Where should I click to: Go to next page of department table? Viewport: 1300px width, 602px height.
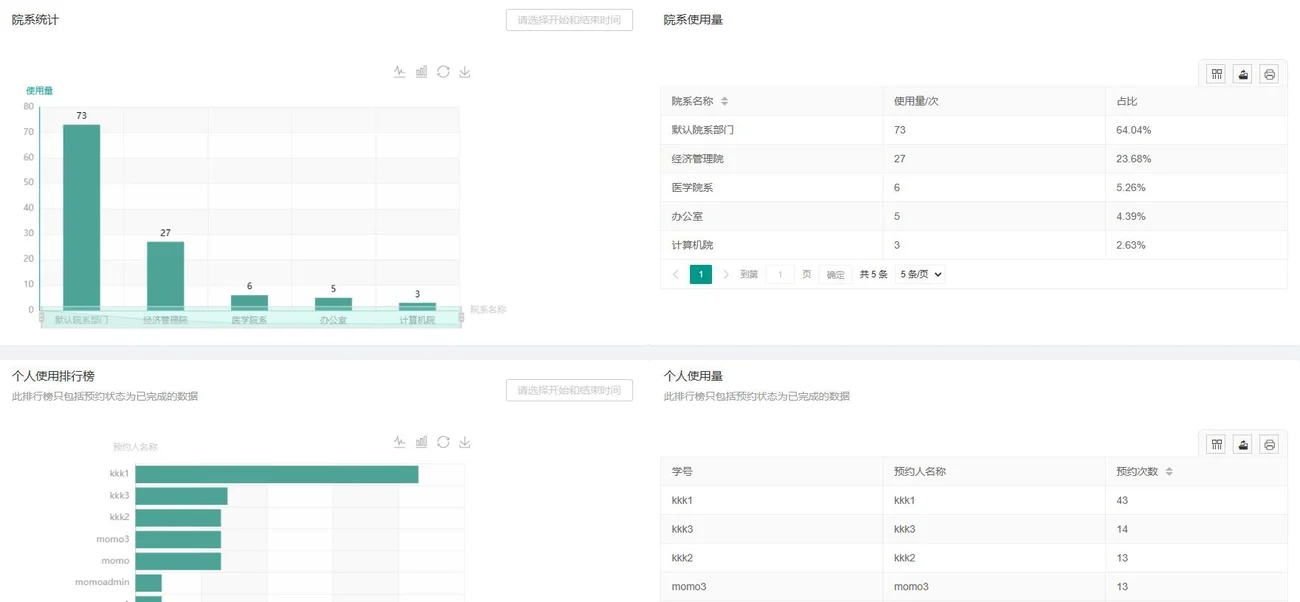tap(726, 274)
